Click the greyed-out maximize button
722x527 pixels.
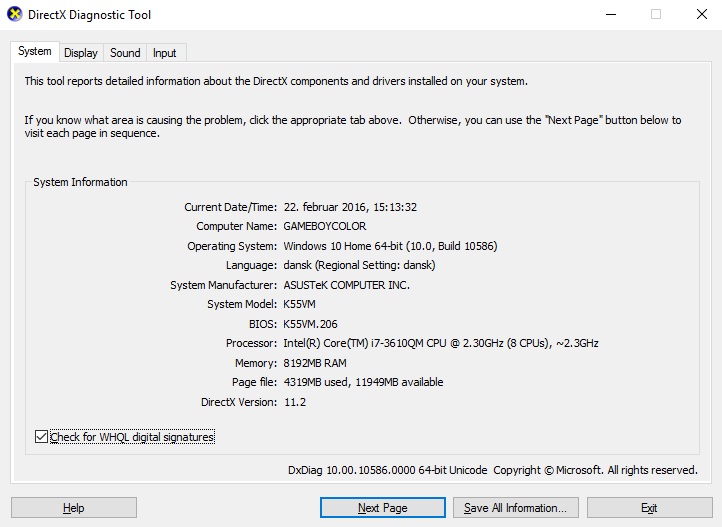click(x=656, y=15)
